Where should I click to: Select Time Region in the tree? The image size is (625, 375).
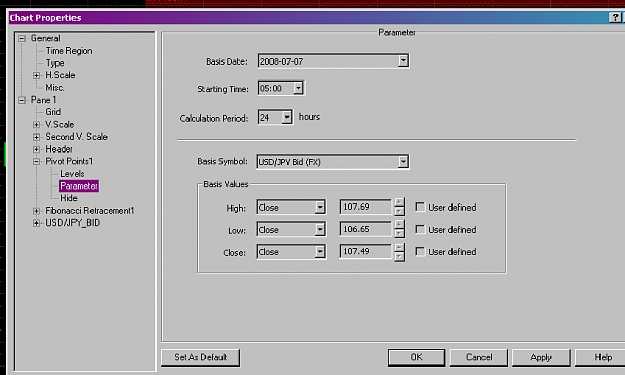(x=69, y=51)
